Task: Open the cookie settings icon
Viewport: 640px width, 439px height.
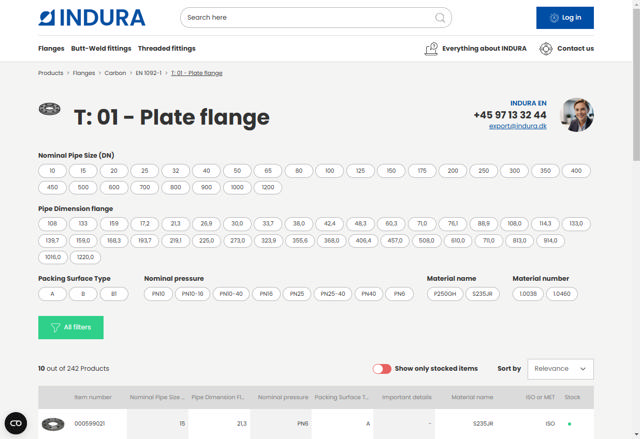Action: click(x=16, y=423)
